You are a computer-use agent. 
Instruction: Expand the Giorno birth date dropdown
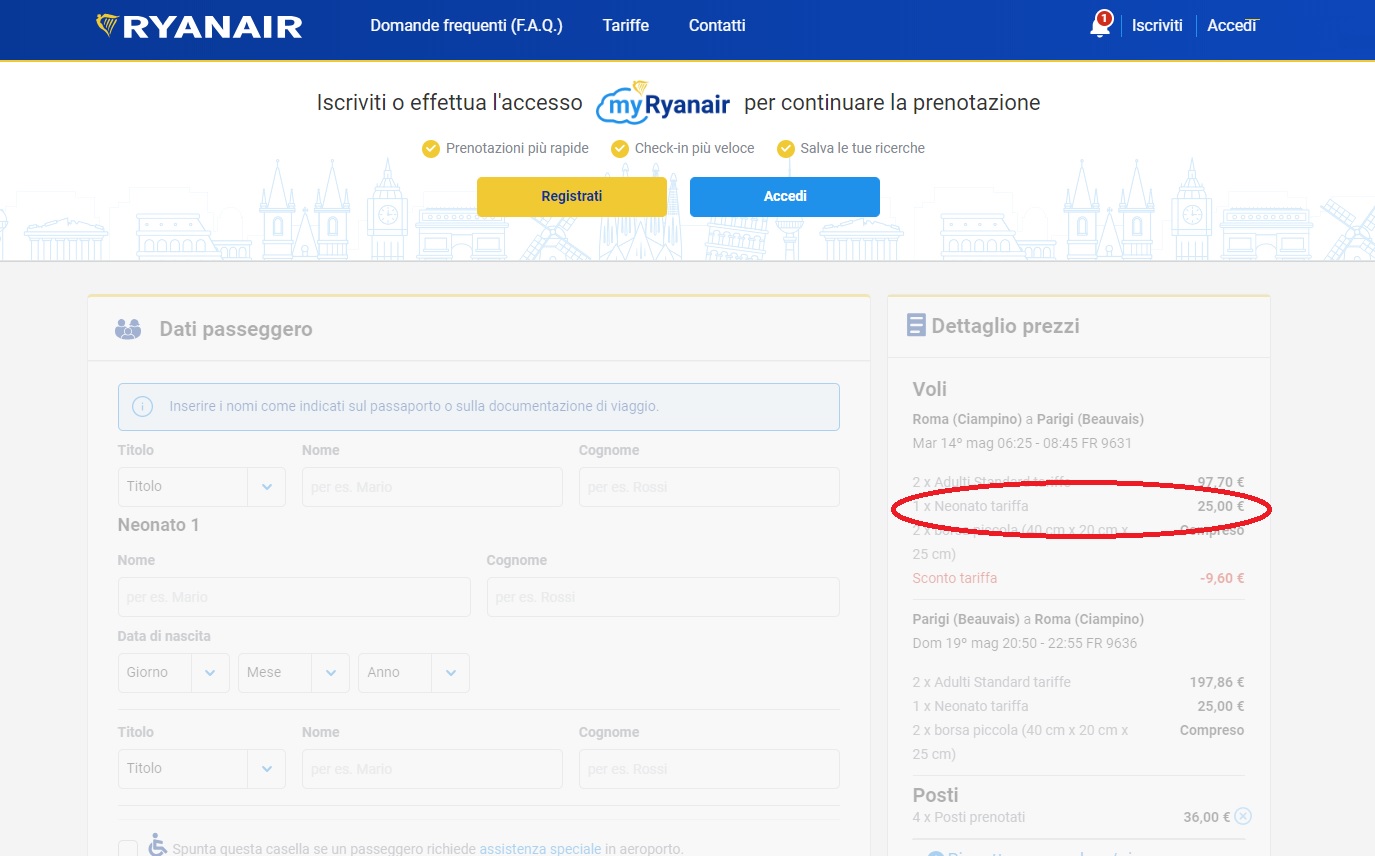[x=173, y=673]
